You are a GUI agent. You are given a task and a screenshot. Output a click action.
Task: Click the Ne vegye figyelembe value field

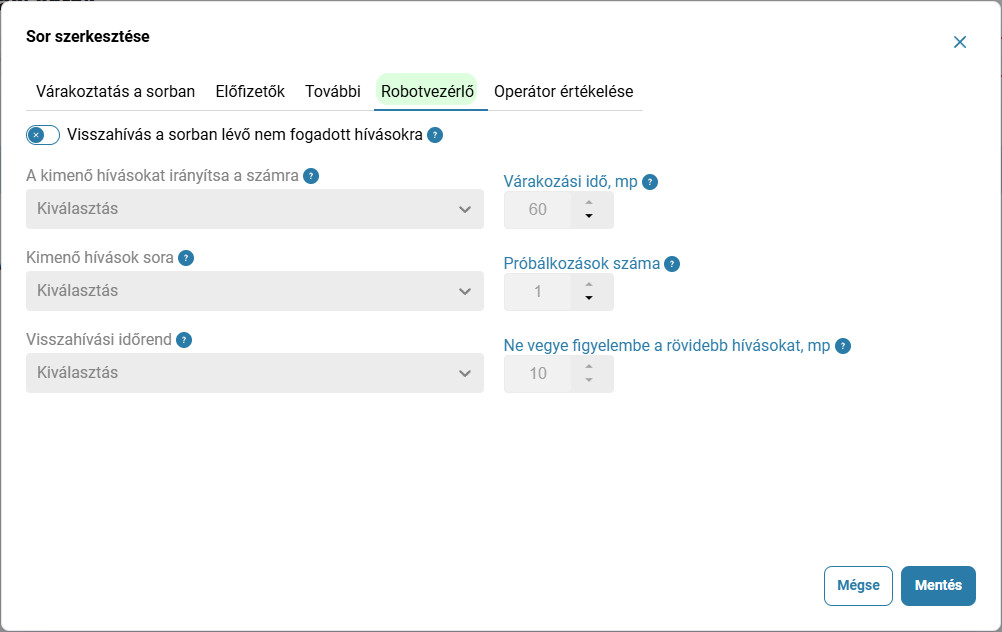point(537,373)
